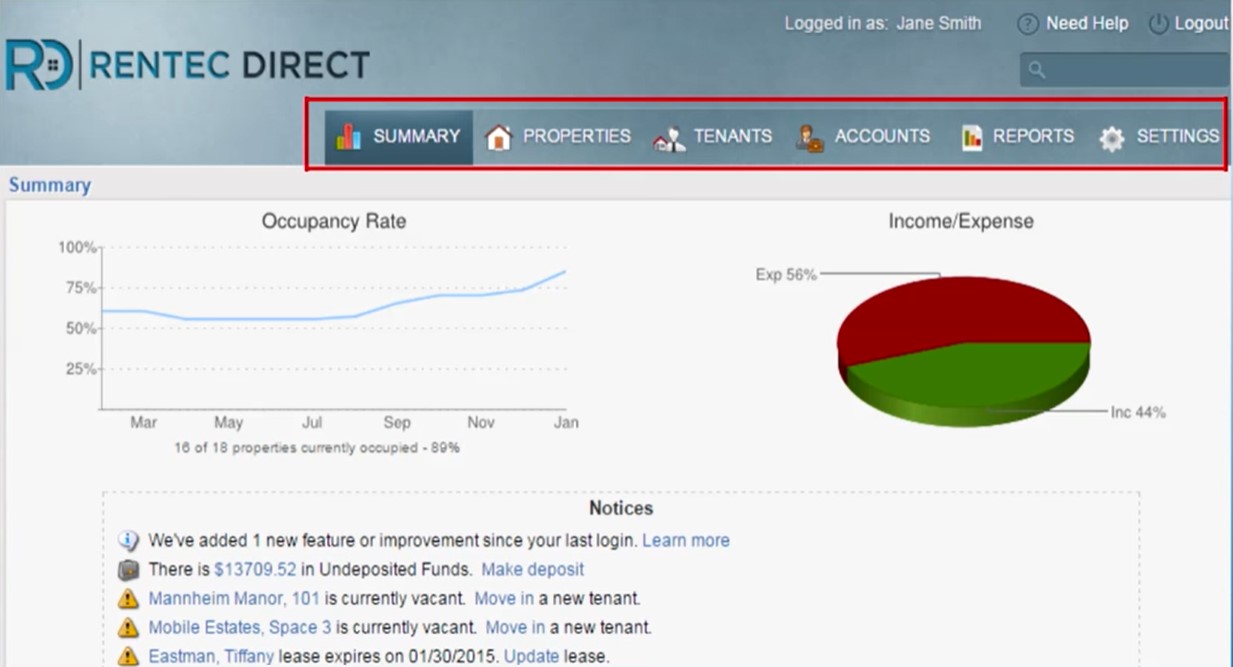The image size is (1233, 667).
Task: Click the Learn more link
Action: (x=687, y=540)
